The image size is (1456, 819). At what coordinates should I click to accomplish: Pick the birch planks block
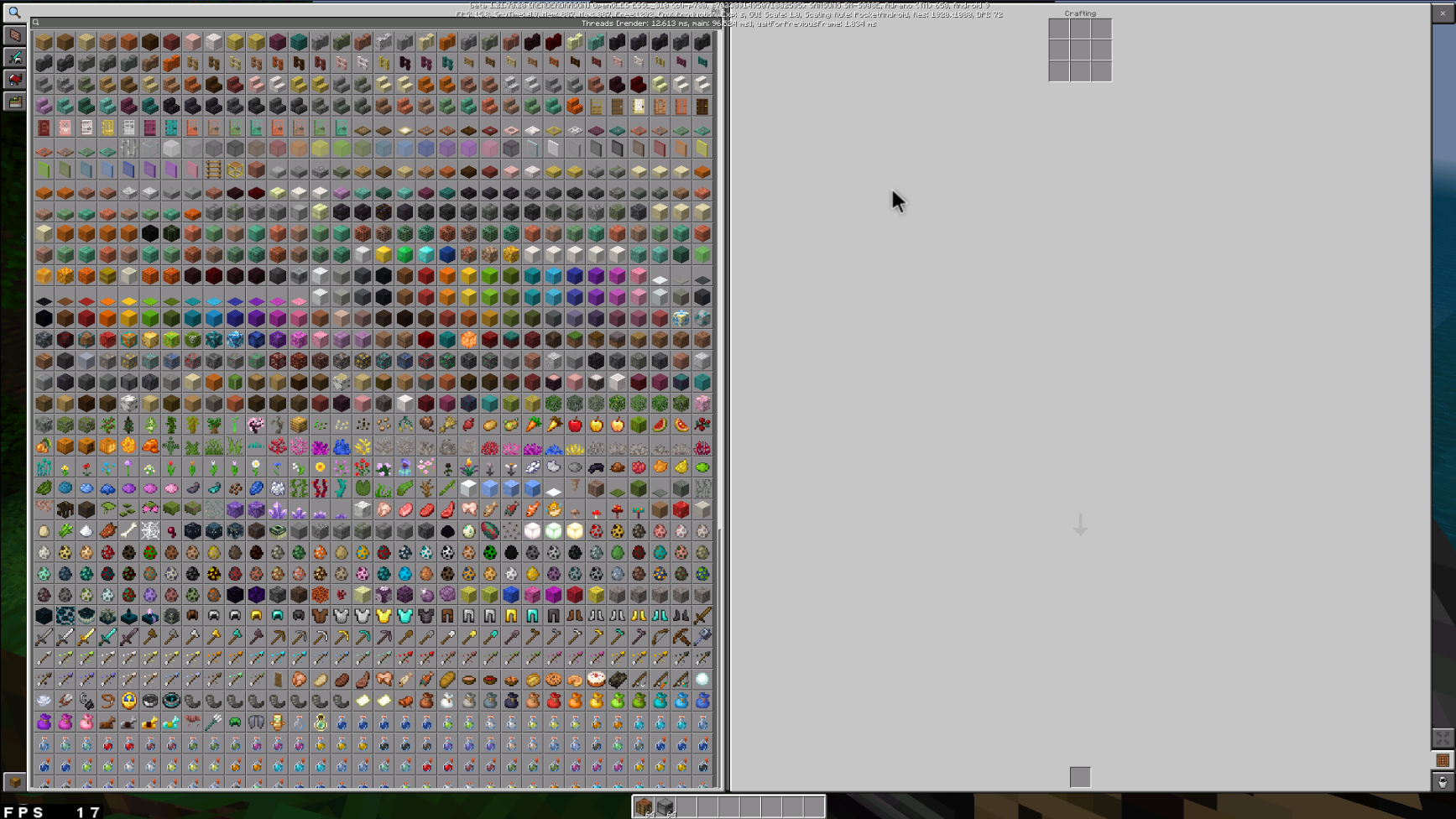[x=86, y=42]
